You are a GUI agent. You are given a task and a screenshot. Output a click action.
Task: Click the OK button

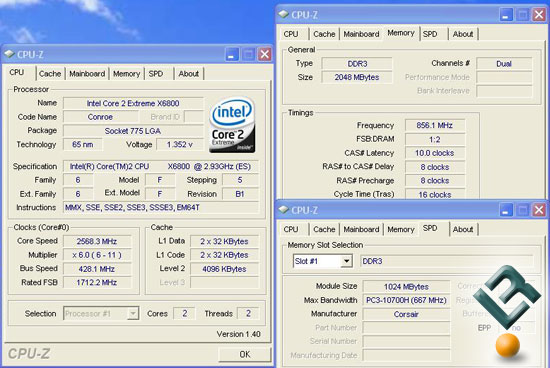(245, 354)
